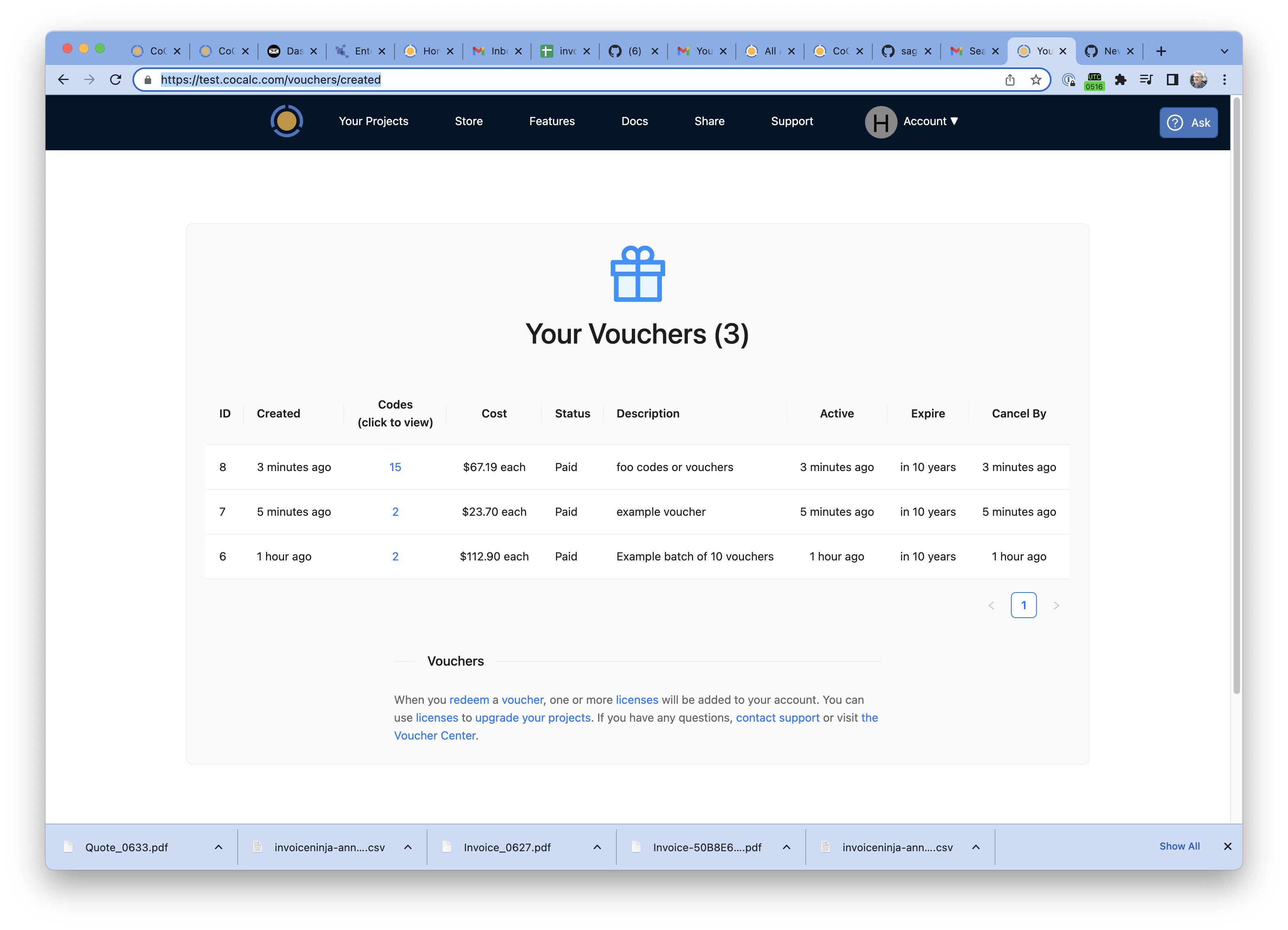Screen dimensions: 1288x930
Task: Toggle the browser side panel icon
Action: pyautogui.click(x=1172, y=80)
